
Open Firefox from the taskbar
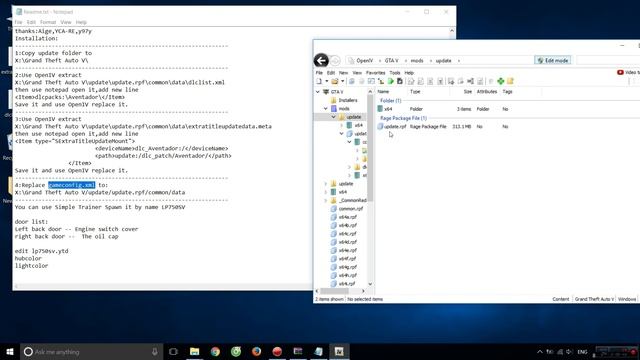[256, 351]
